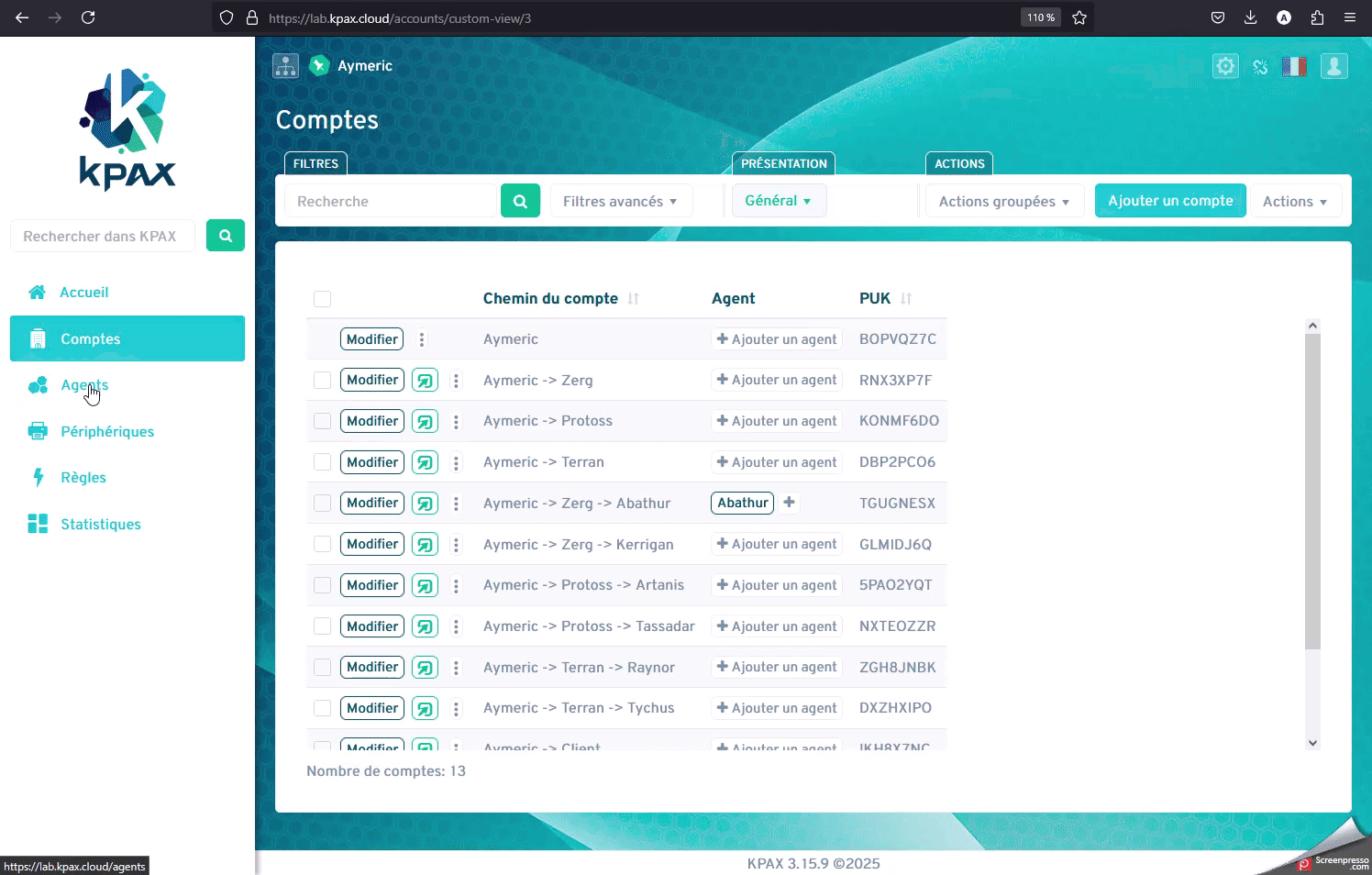The image size is (1372, 875).
Task: Open the settings gear icon
Action: point(1225,66)
